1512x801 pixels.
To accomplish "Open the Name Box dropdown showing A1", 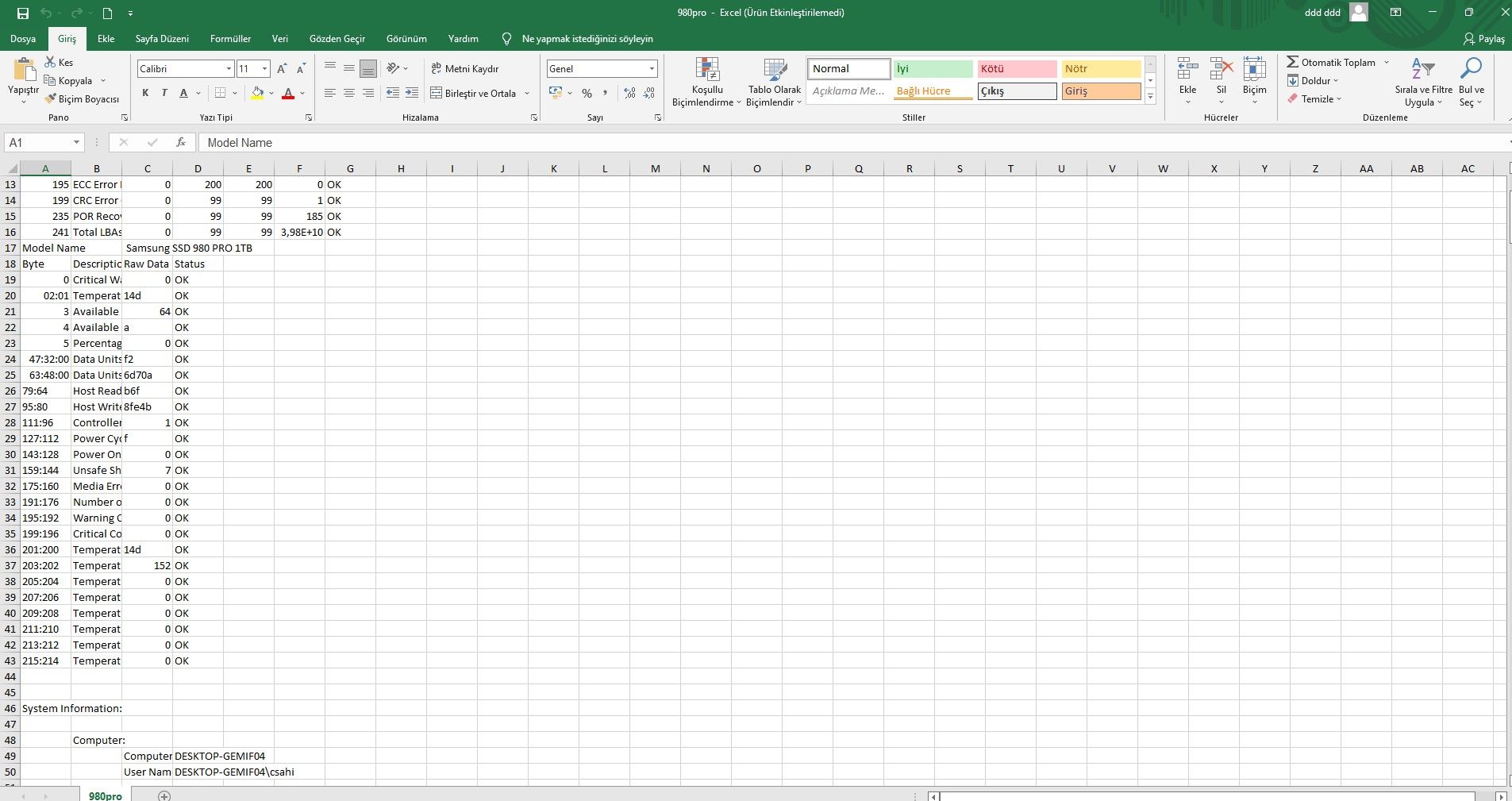I will [77, 143].
